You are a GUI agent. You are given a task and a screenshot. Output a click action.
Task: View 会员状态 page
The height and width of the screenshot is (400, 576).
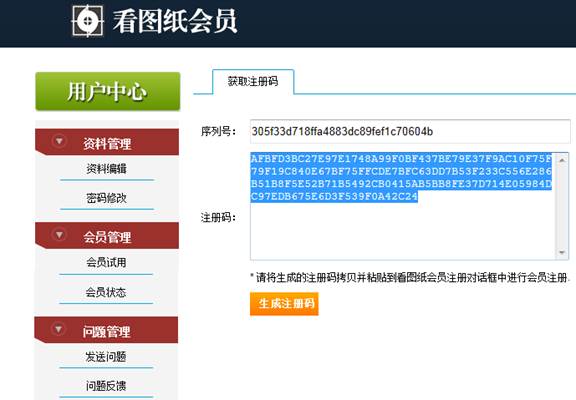106,292
